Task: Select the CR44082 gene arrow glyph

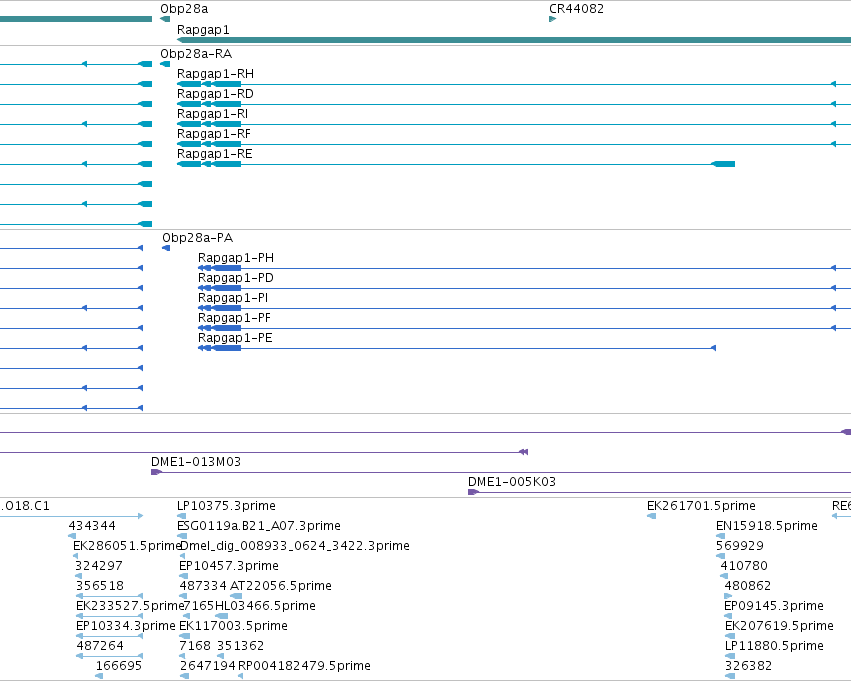Action: [552, 19]
